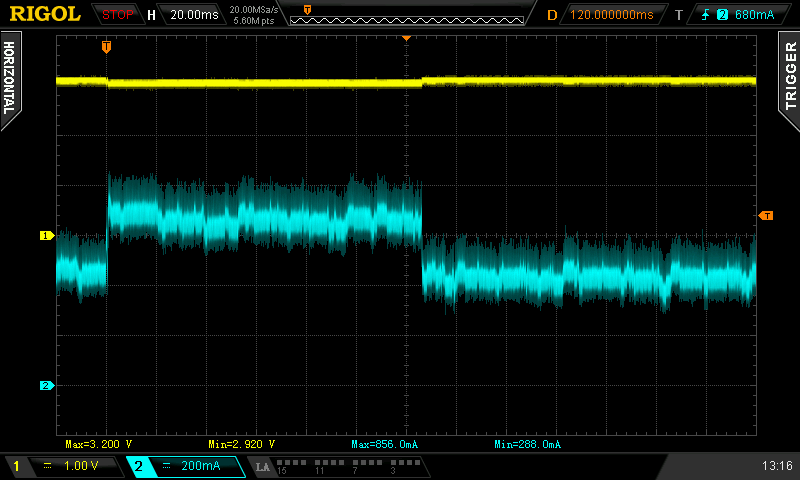Viewport: 800px width, 480px height.
Task: Click the 680mA trigger level value
Action: tap(754, 15)
